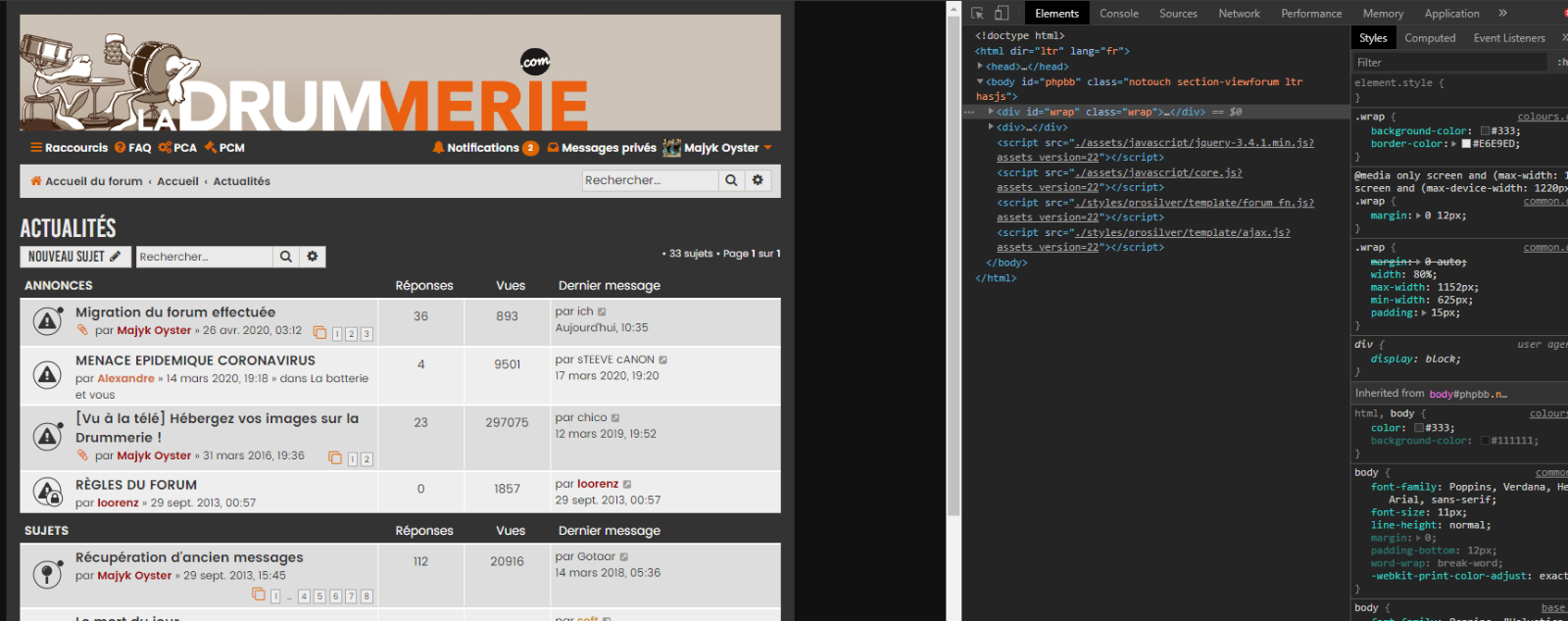Click the #333 color swatch in html, body rule
Image resolution: width=1568 pixels, height=621 pixels.
coord(1419,428)
